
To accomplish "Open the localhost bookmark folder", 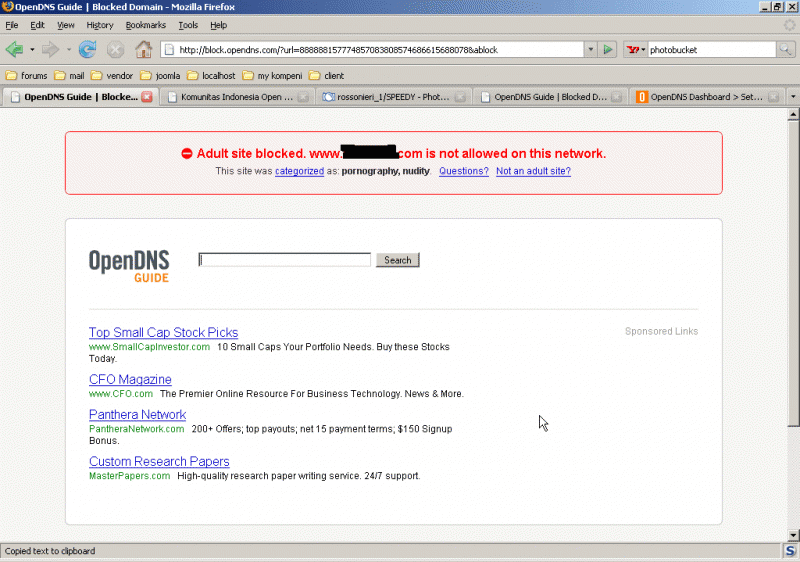I will pyautogui.click(x=211, y=75).
